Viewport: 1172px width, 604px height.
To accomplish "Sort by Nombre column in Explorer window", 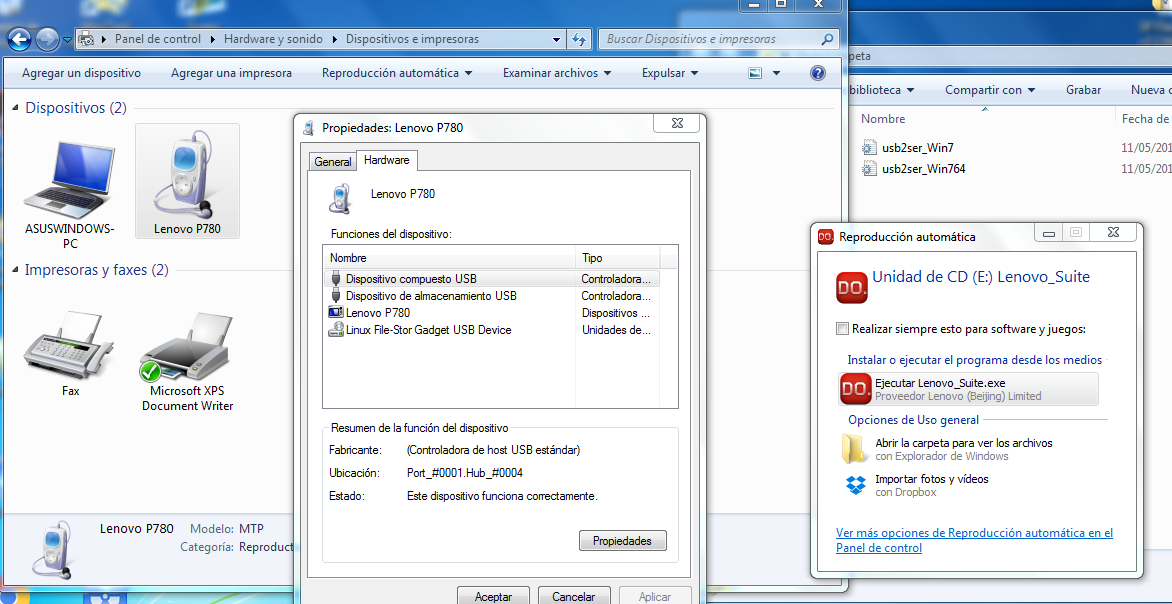I will coord(883,119).
